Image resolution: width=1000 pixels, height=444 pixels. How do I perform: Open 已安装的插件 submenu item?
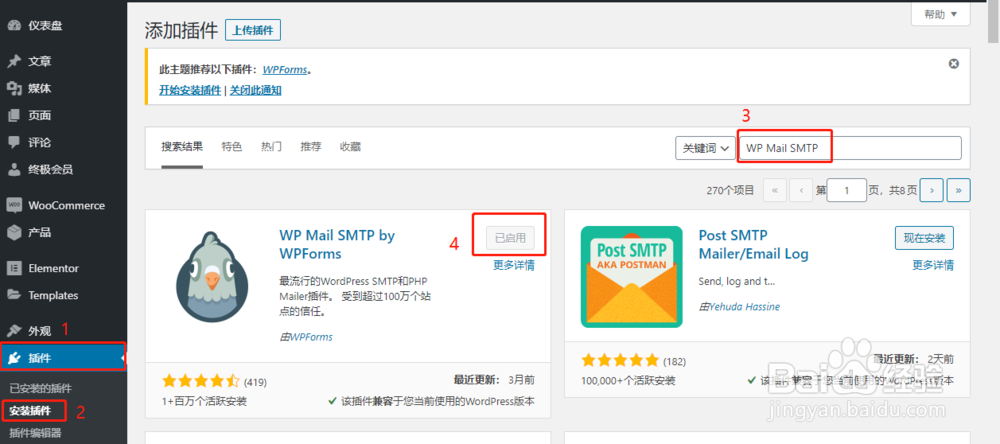[40, 388]
